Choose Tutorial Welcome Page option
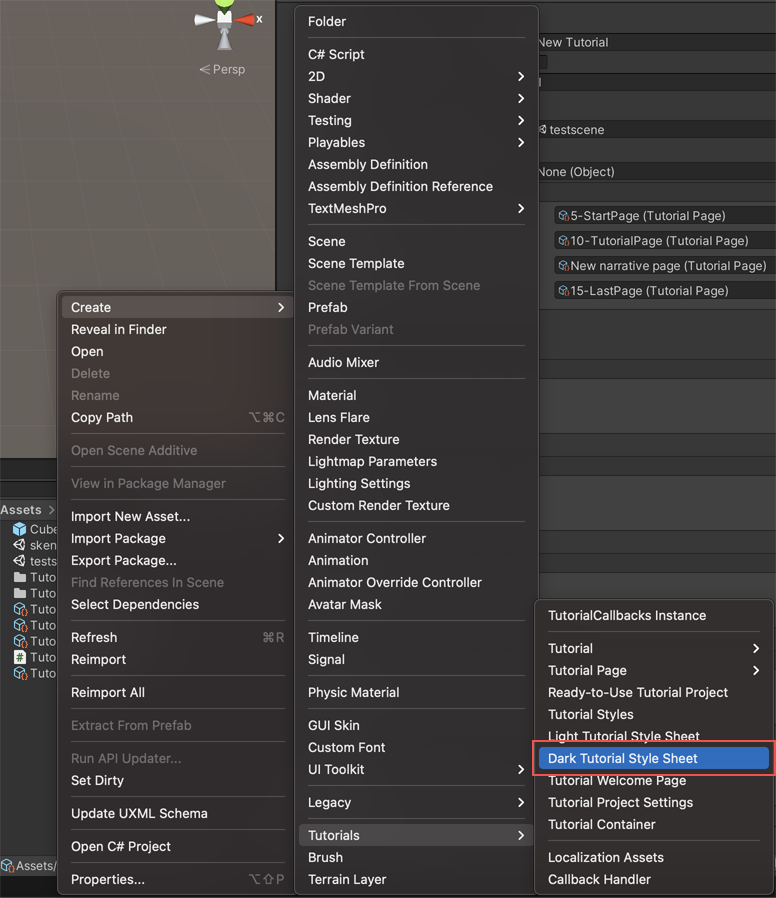The height and width of the screenshot is (898, 776). click(617, 781)
